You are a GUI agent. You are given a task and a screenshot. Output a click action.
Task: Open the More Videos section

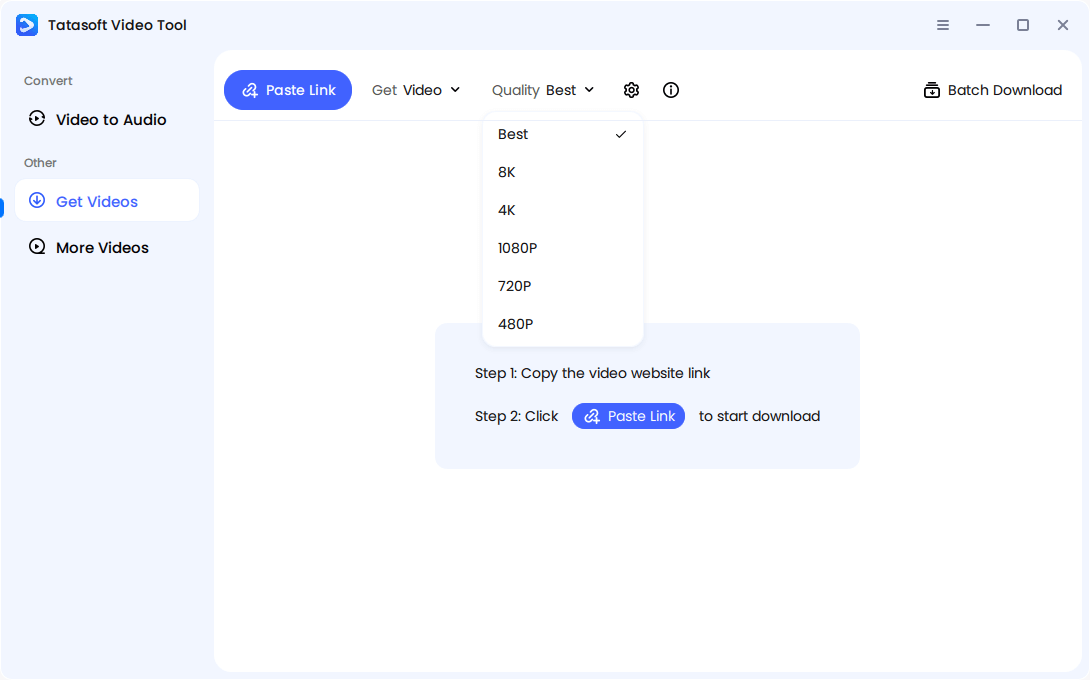click(102, 247)
